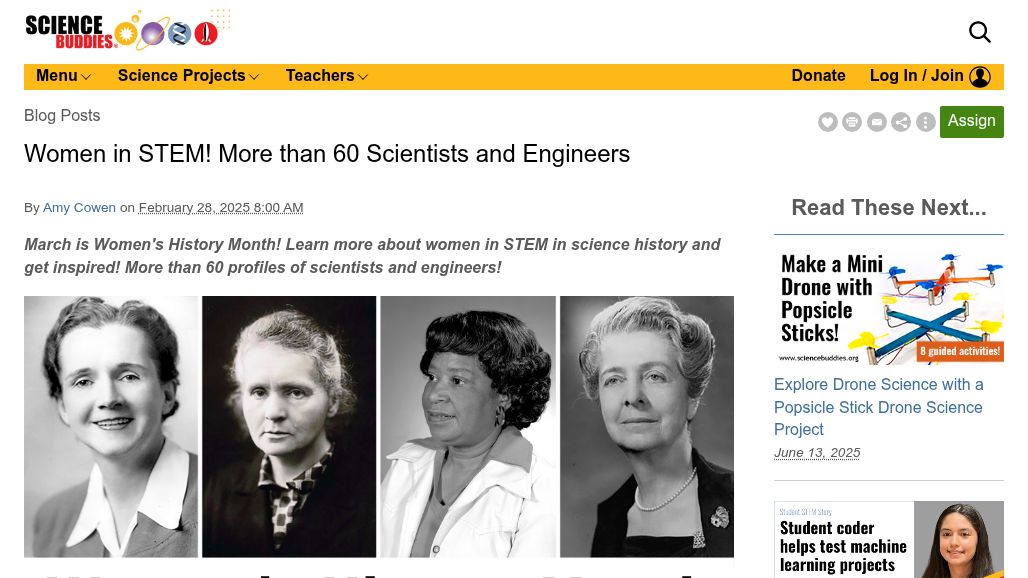Expand the Menu dropdown
Screen dimensions: 1028x578
[63, 76]
